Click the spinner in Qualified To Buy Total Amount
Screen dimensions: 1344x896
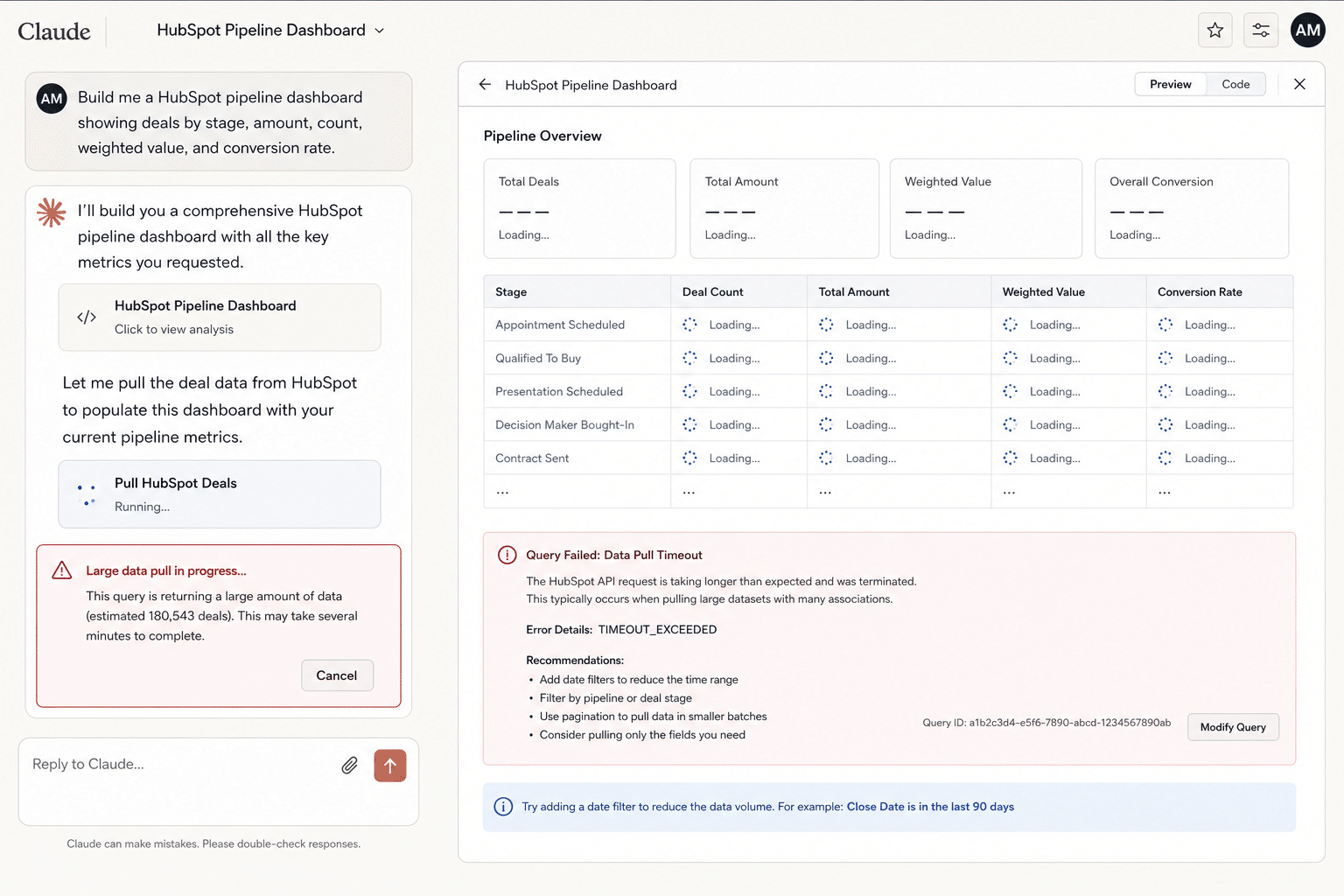pyautogui.click(x=826, y=358)
